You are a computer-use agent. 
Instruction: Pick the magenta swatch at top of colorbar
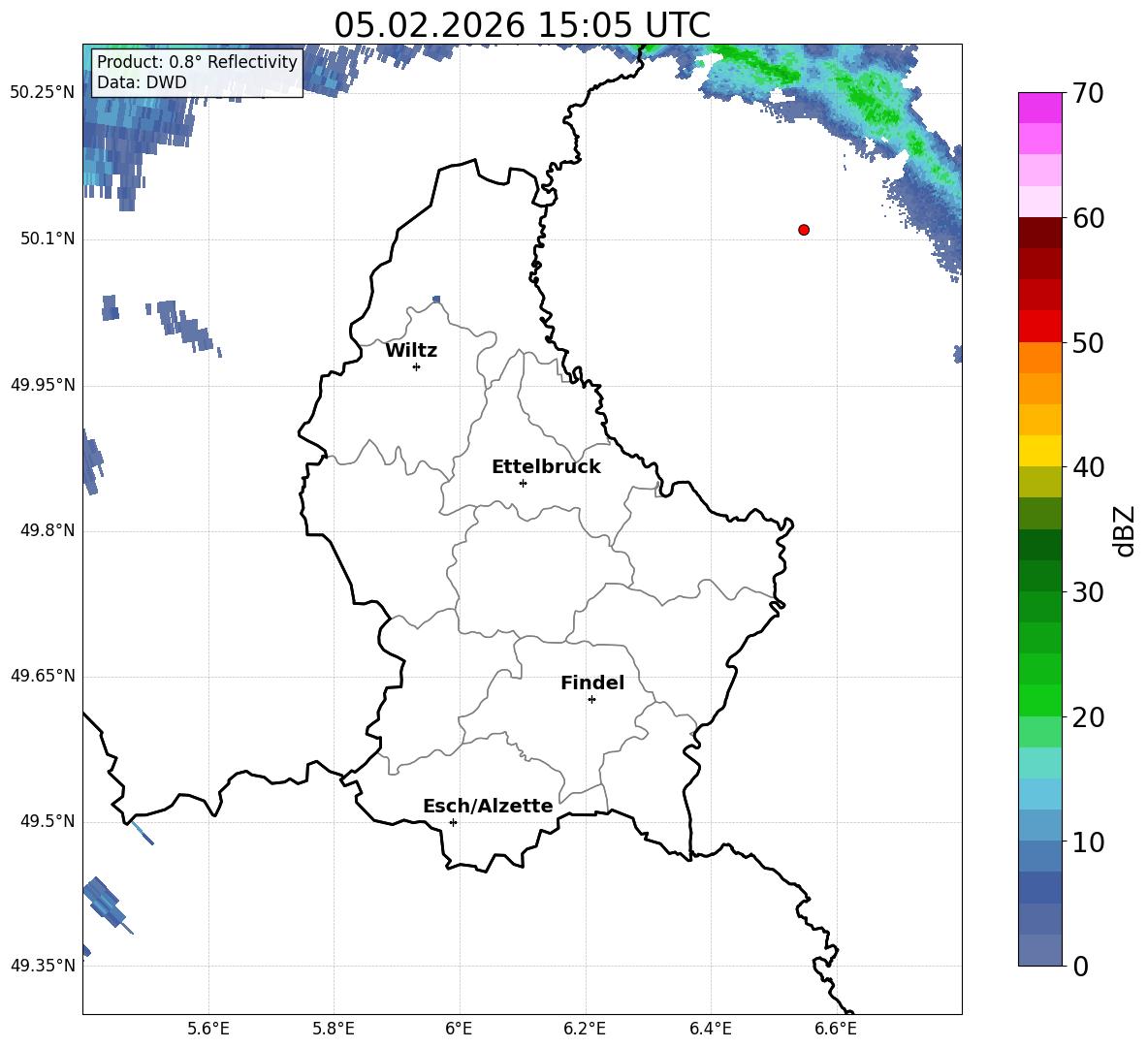(1039, 108)
